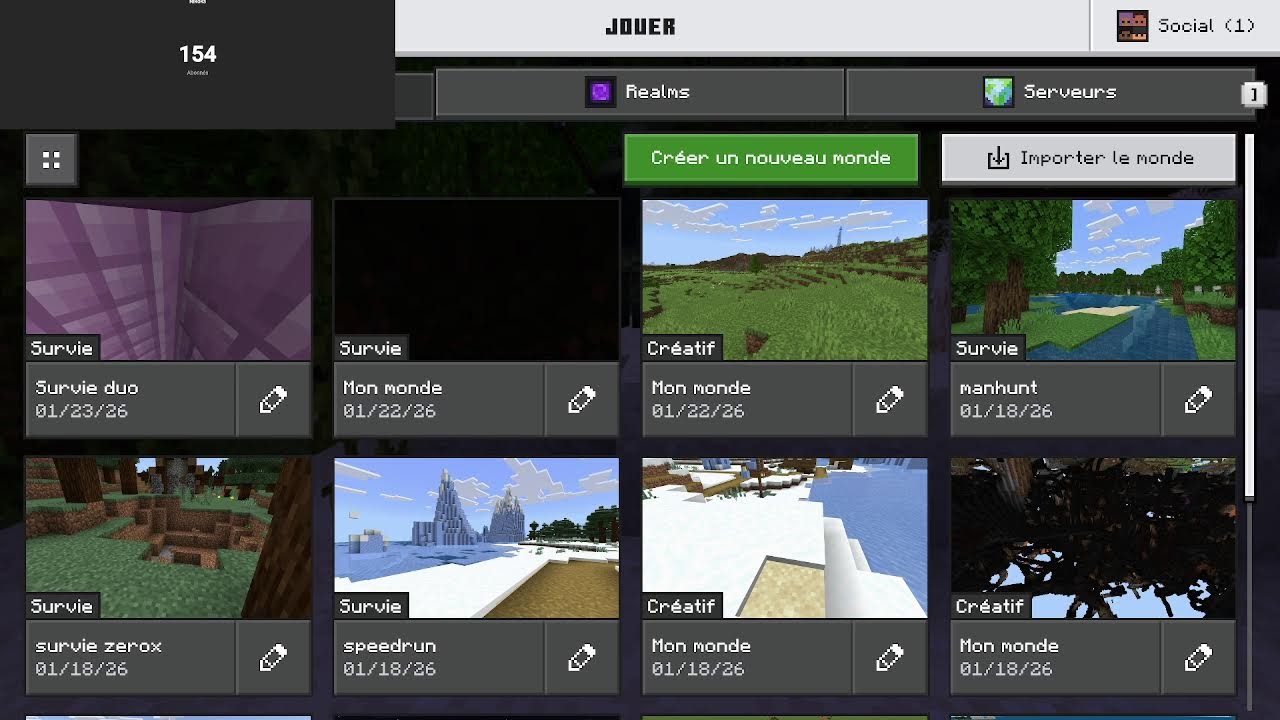This screenshot has height=720, width=1280.
Task: Select Mon monde 01/22/26 under black thumbnail
Action: click(440, 400)
